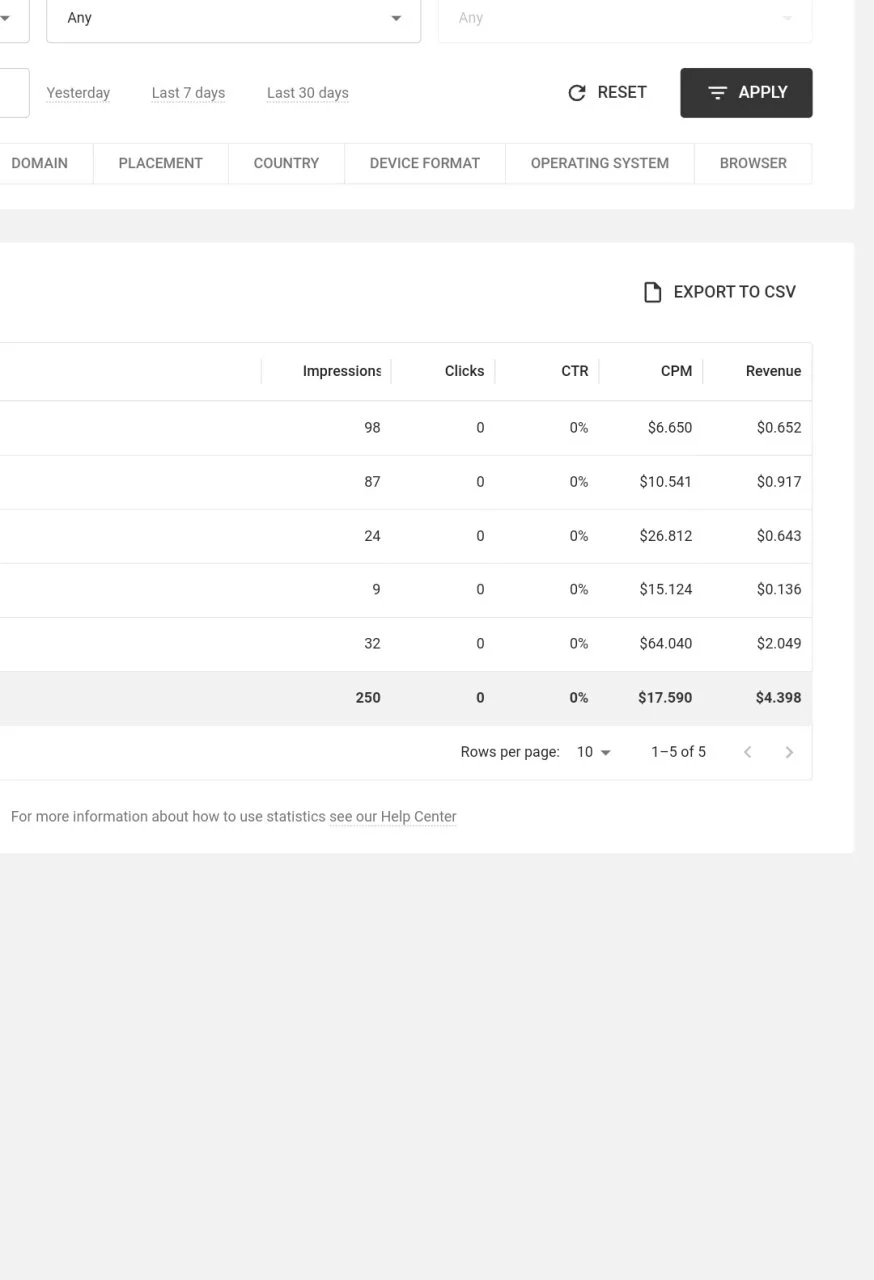Switch to the Browser tab
This screenshot has height=1280, width=874.
[x=753, y=163]
